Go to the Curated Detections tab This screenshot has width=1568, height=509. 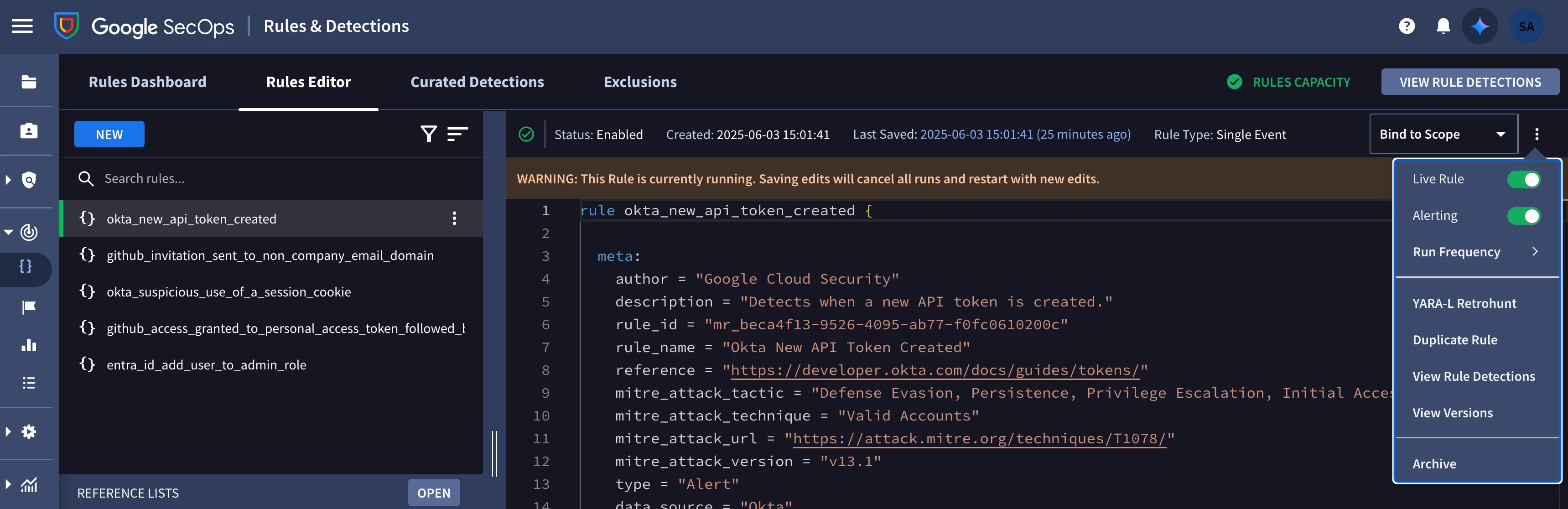(x=477, y=82)
